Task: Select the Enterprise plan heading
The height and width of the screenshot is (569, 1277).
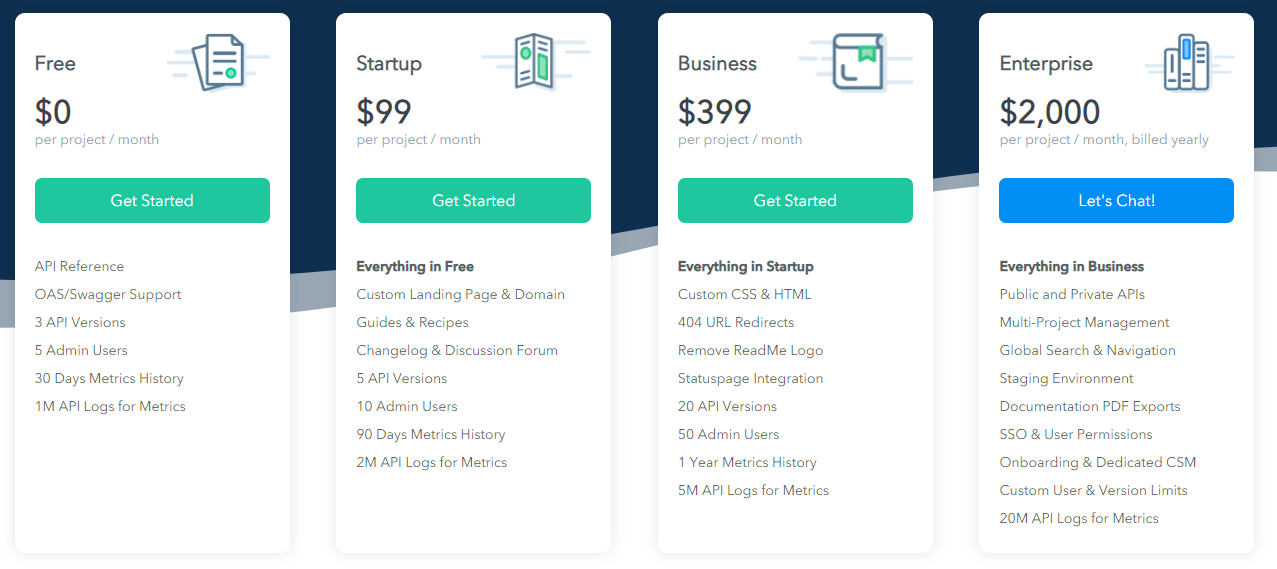Action: click(1046, 64)
